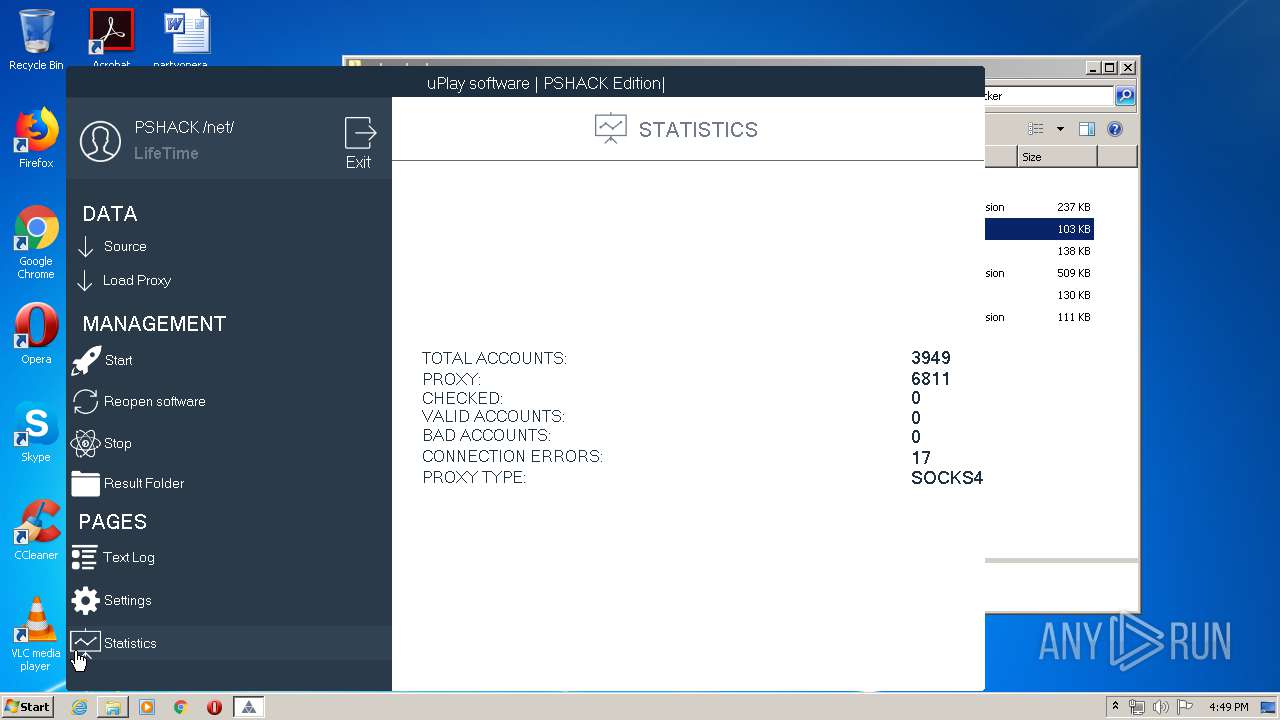Click Internet Explorer taskbar icon
The image size is (1280, 720).
79,707
